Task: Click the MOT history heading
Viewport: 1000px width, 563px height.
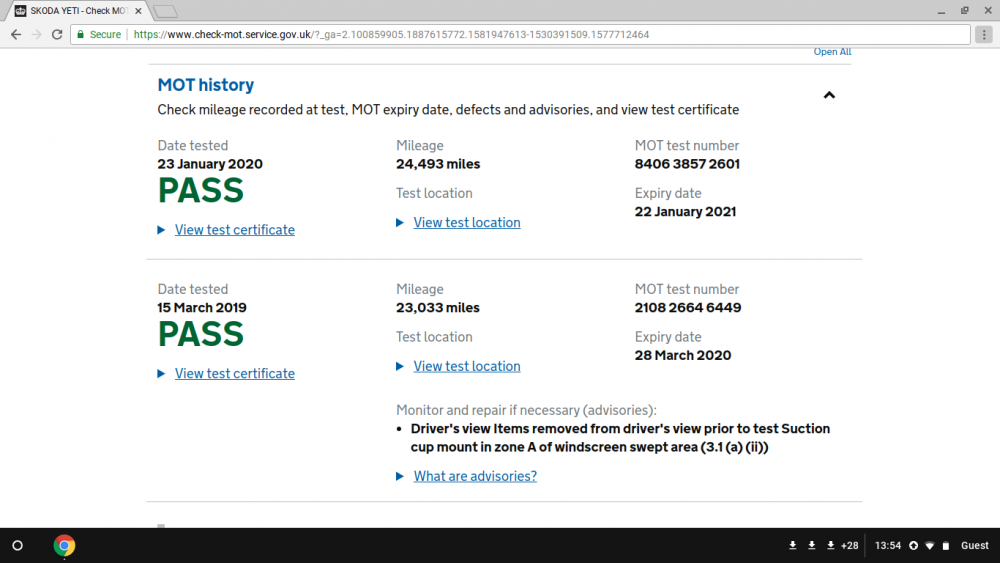Action: [205, 85]
